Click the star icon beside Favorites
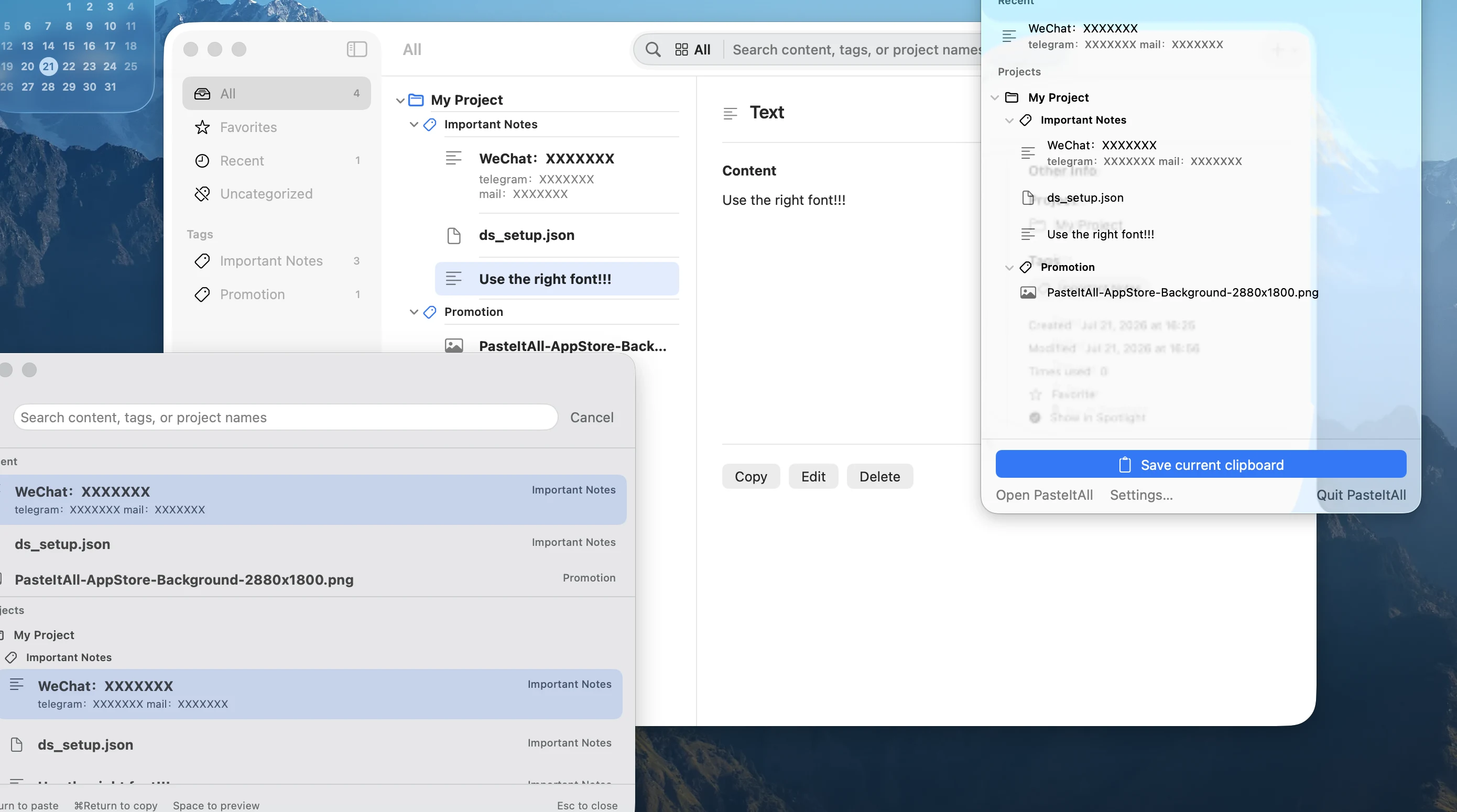1457x812 pixels. 202,127
